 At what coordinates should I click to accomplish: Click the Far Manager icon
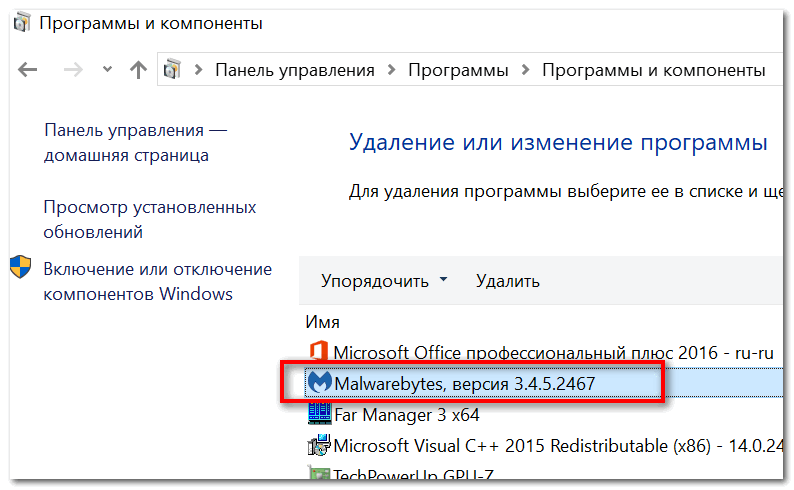[320, 414]
